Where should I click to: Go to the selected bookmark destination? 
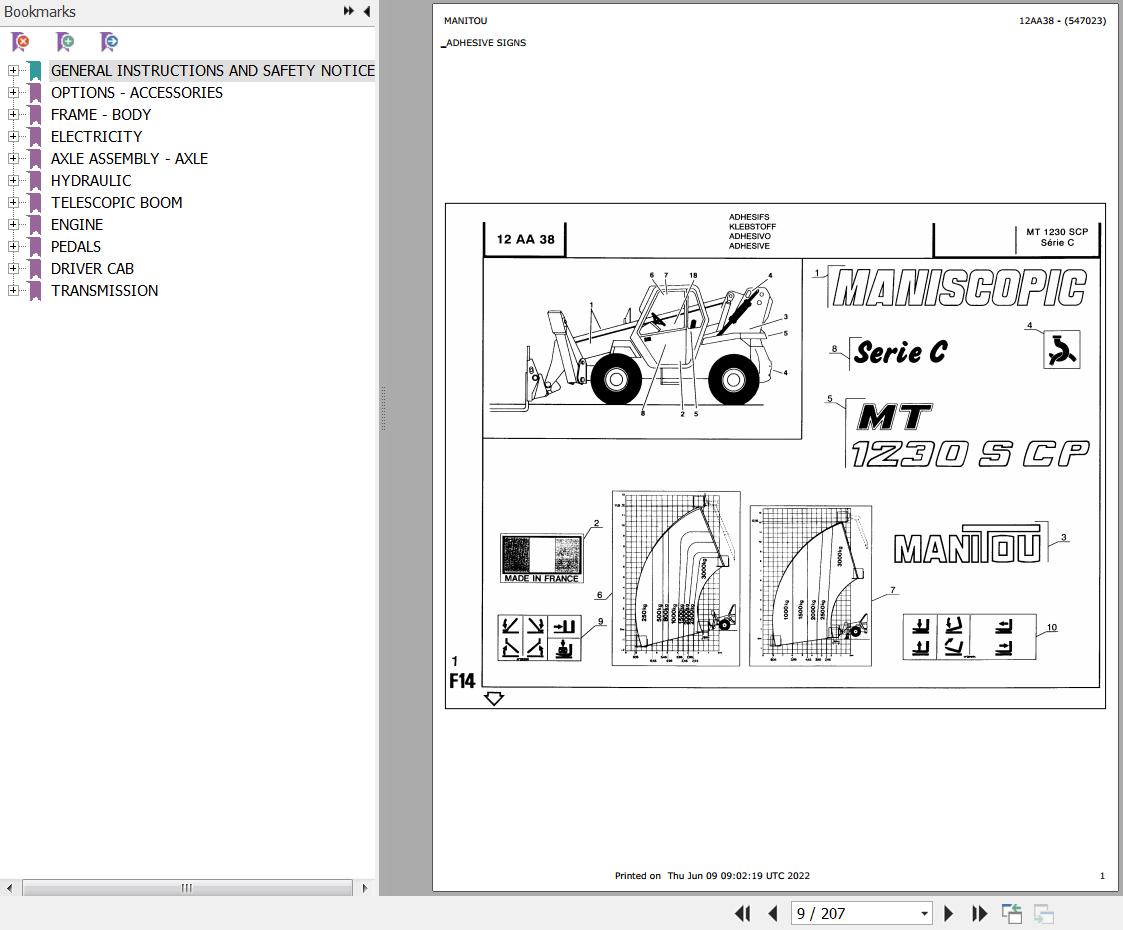[108, 42]
